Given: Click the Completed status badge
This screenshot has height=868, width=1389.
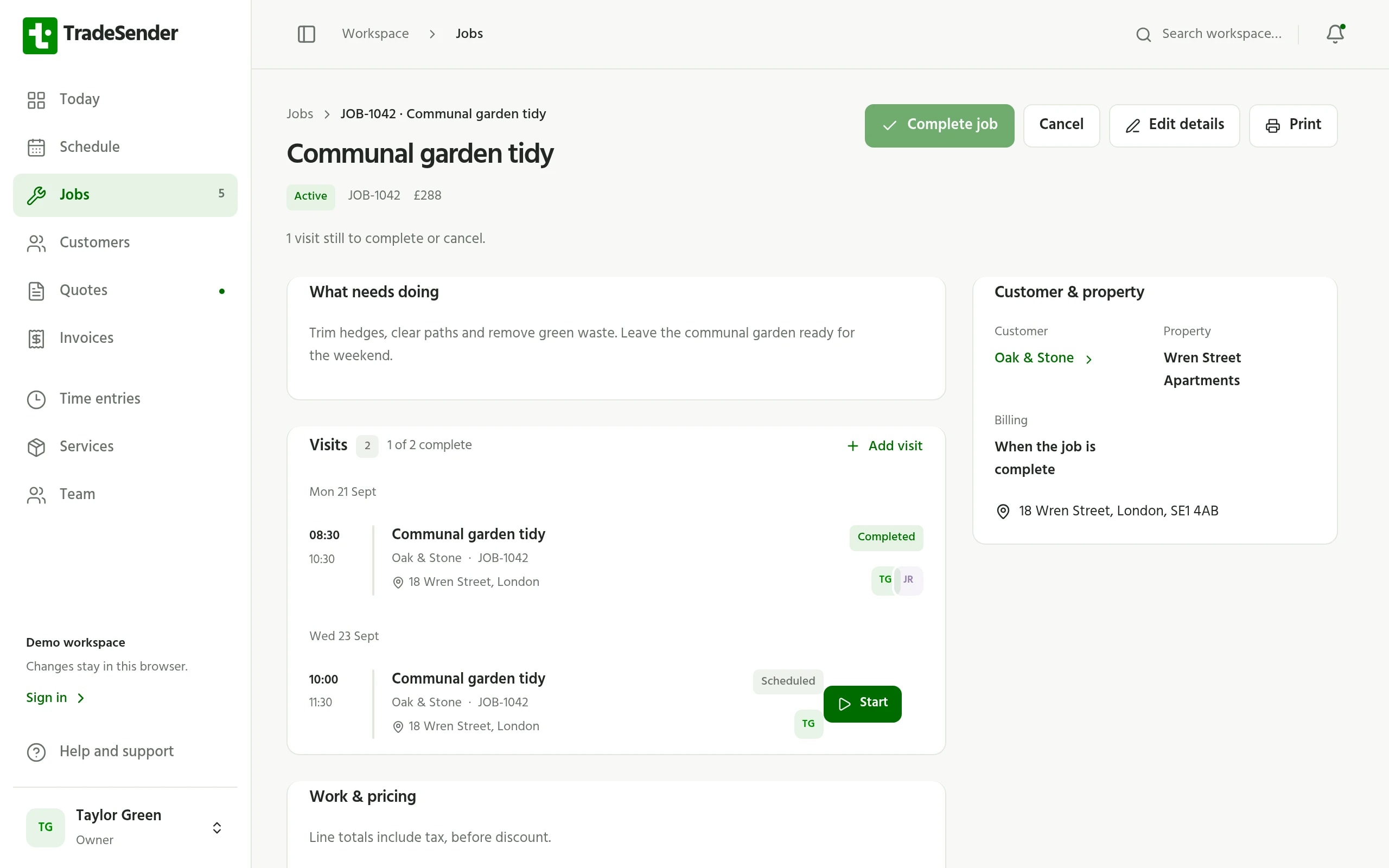Looking at the screenshot, I should [x=886, y=537].
